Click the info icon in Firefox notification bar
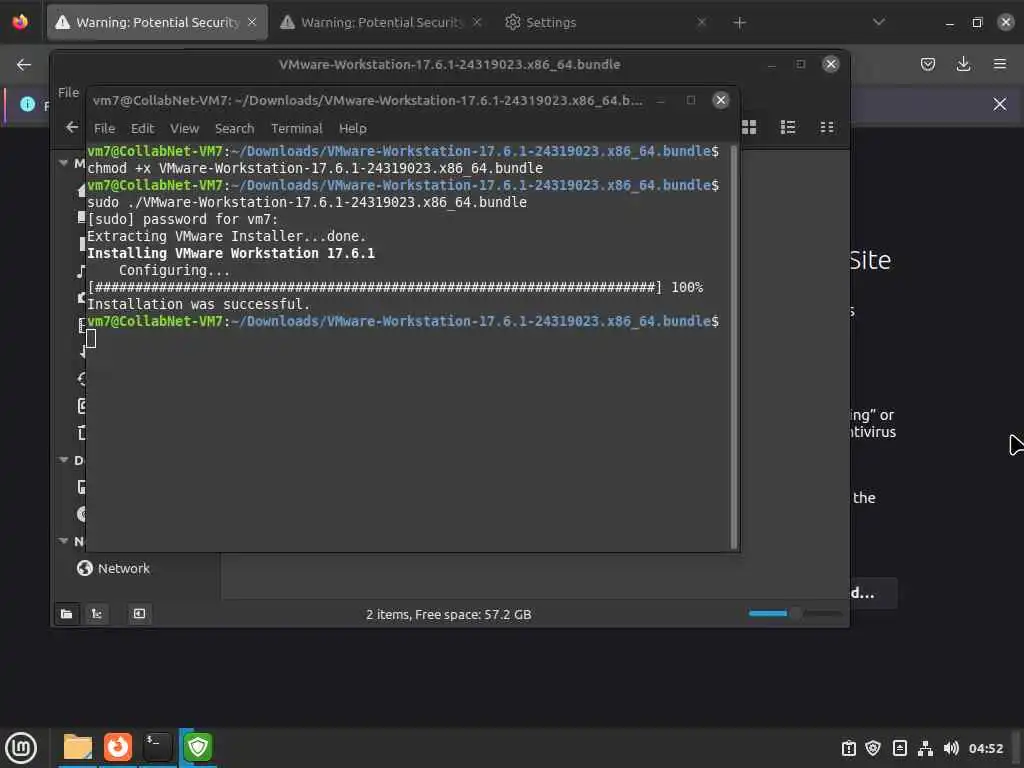Image resolution: width=1024 pixels, height=768 pixels. (x=27, y=104)
